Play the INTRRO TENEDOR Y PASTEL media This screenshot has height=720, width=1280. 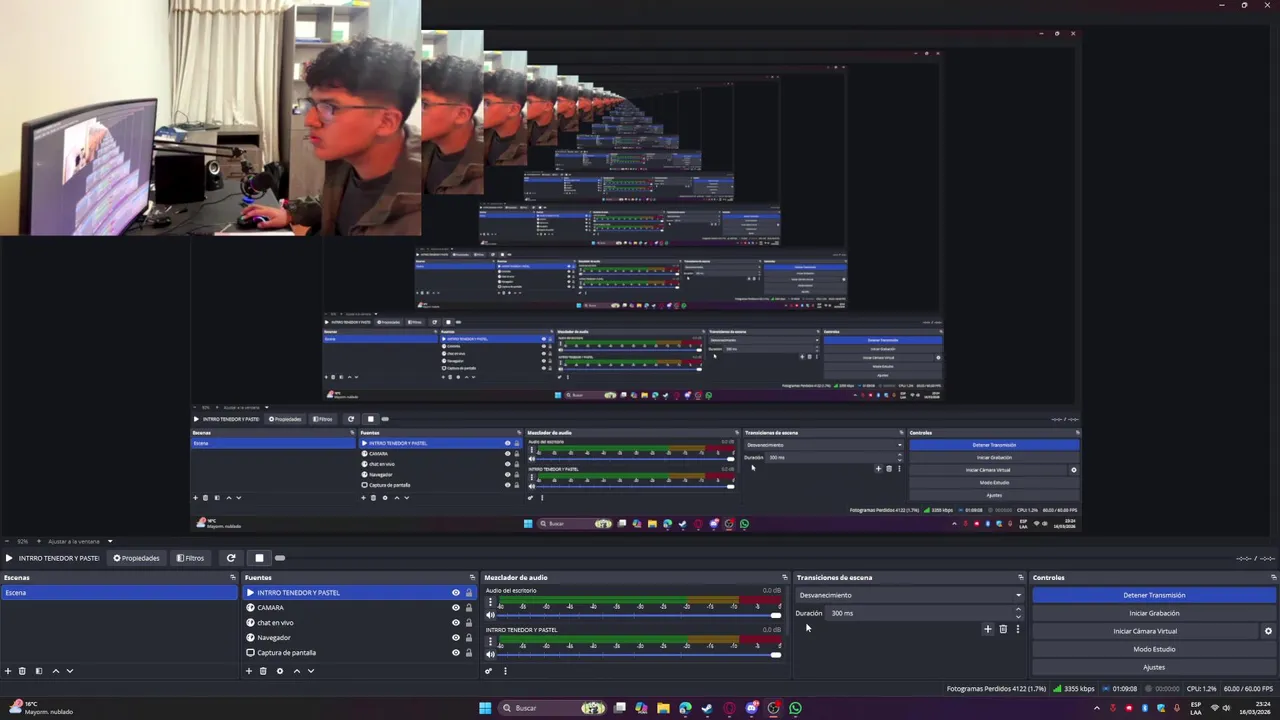click(9, 558)
